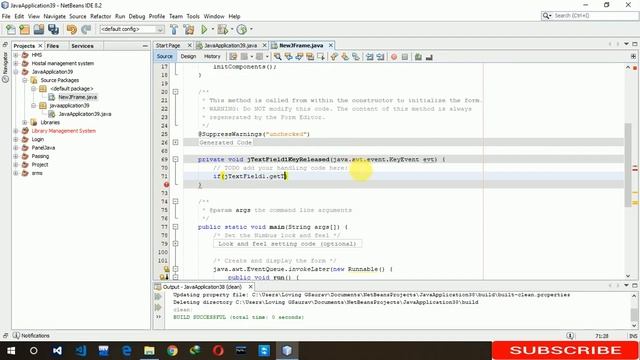Click the editor vertical scrollbar

click(x=628, y=165)
